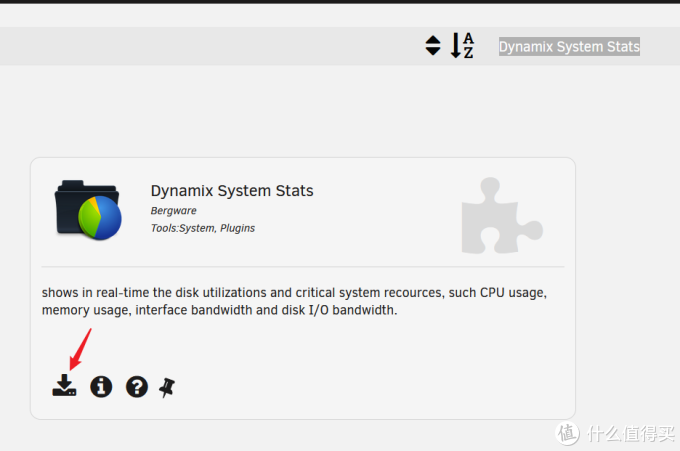Open the Dynamix System Stats card title
The width and height of the screenshot is (680, 451).
pos(232,191)
